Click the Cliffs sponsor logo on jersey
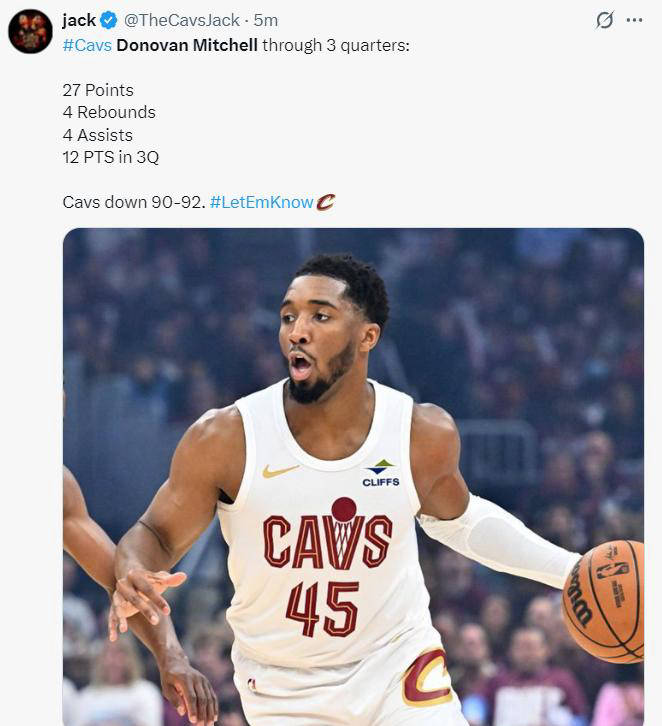This screenshot has width=662, height=726. (380, 472)
